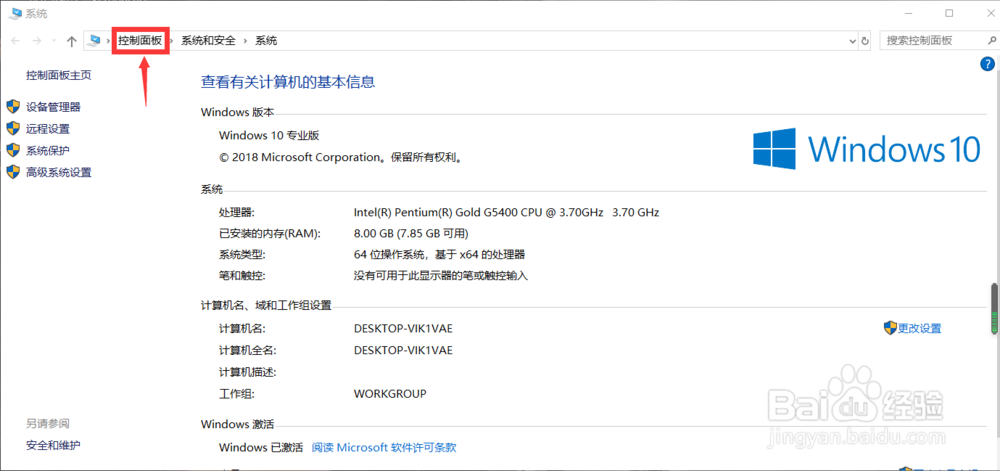The image size is (1000, 471).
Task: Select 系统 in the breadcrumb path
Action: pyautogui.click(x=266, y=41)
